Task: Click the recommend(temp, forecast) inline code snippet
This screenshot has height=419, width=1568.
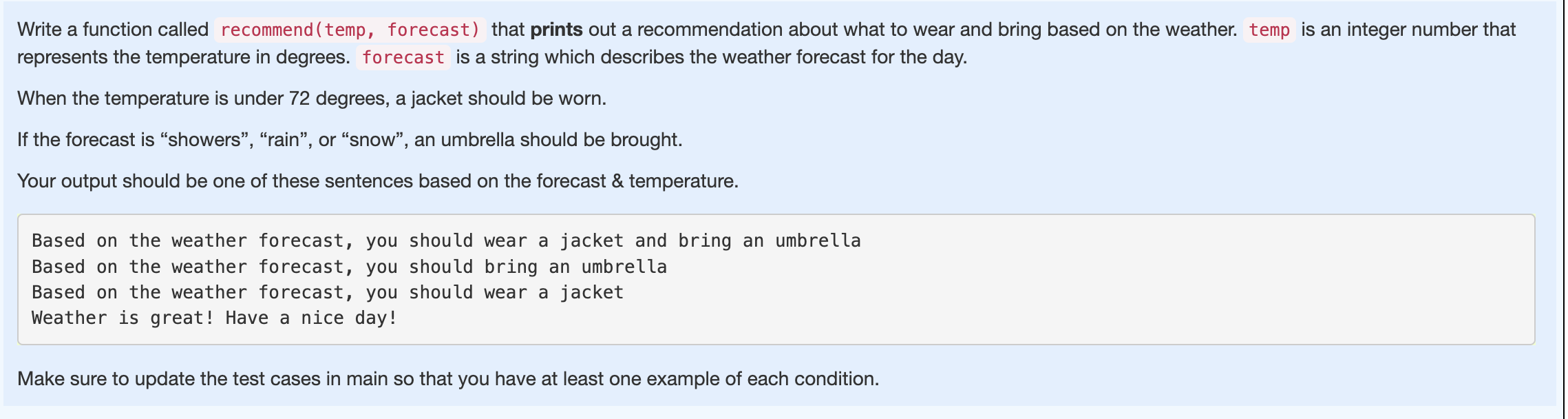Action: tap(350, 30)
